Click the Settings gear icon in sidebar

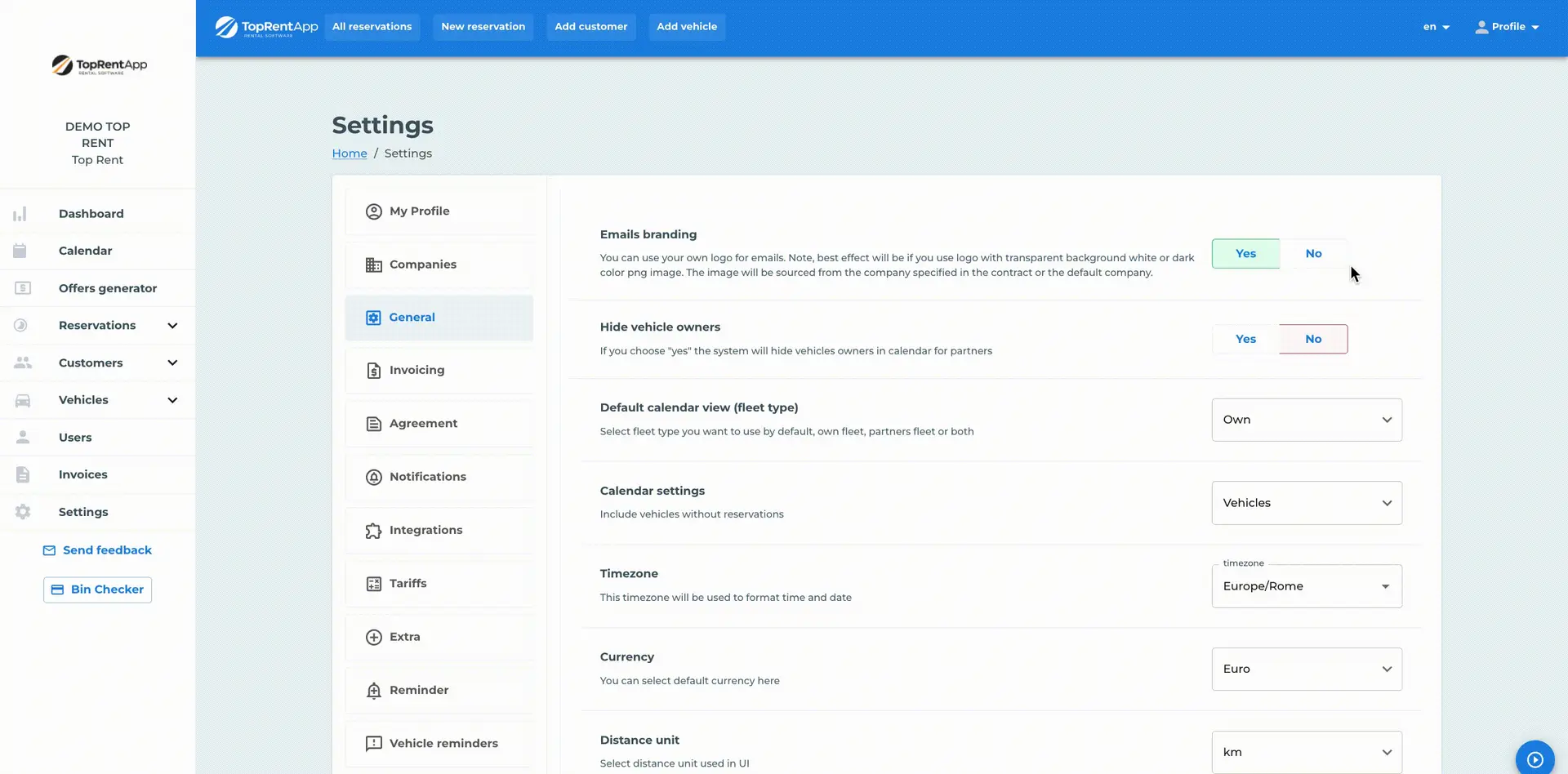click(23, 512)
